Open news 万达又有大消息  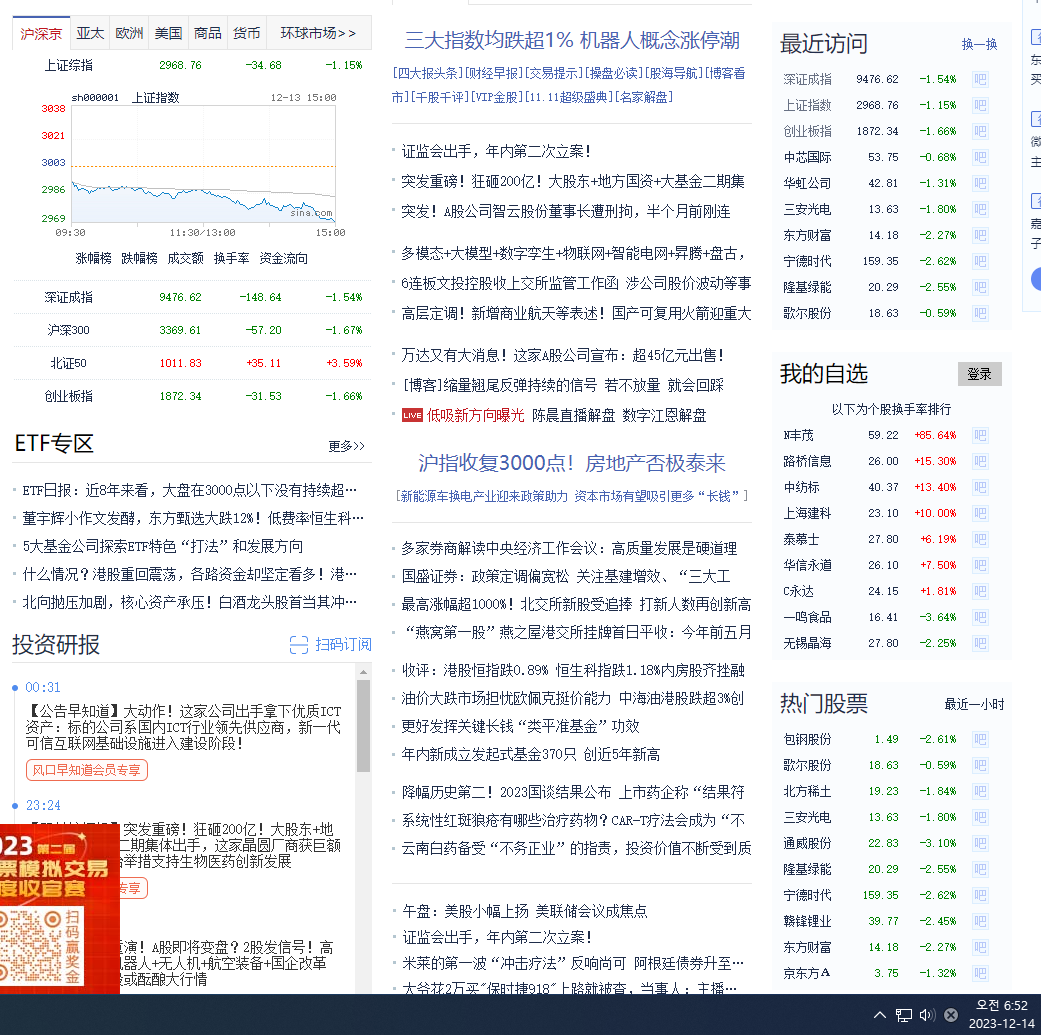tap(562, 356)
